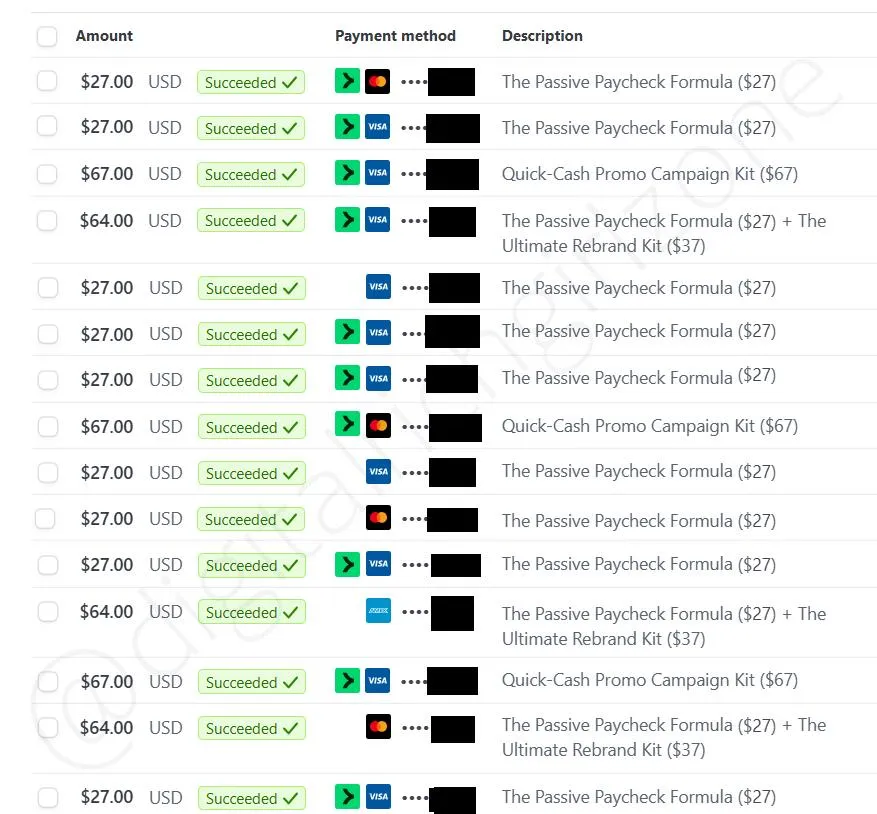Viewport: 877px width, 814px height.
Task: Click the Mastercard icon in the first payment row
Action: [x=378, y=81]
